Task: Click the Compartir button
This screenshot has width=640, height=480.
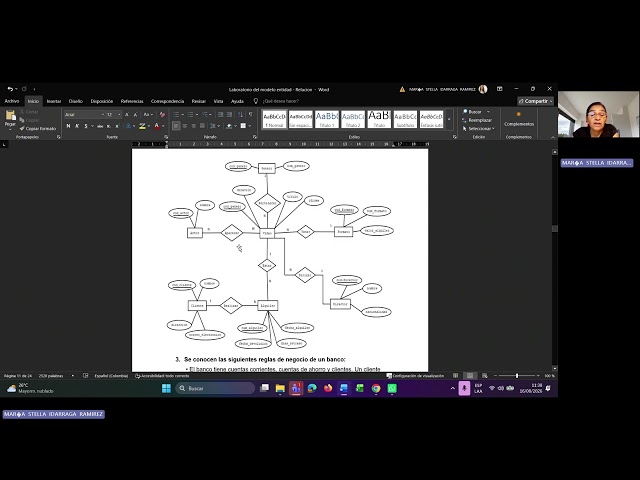Action: click(536, 101)
